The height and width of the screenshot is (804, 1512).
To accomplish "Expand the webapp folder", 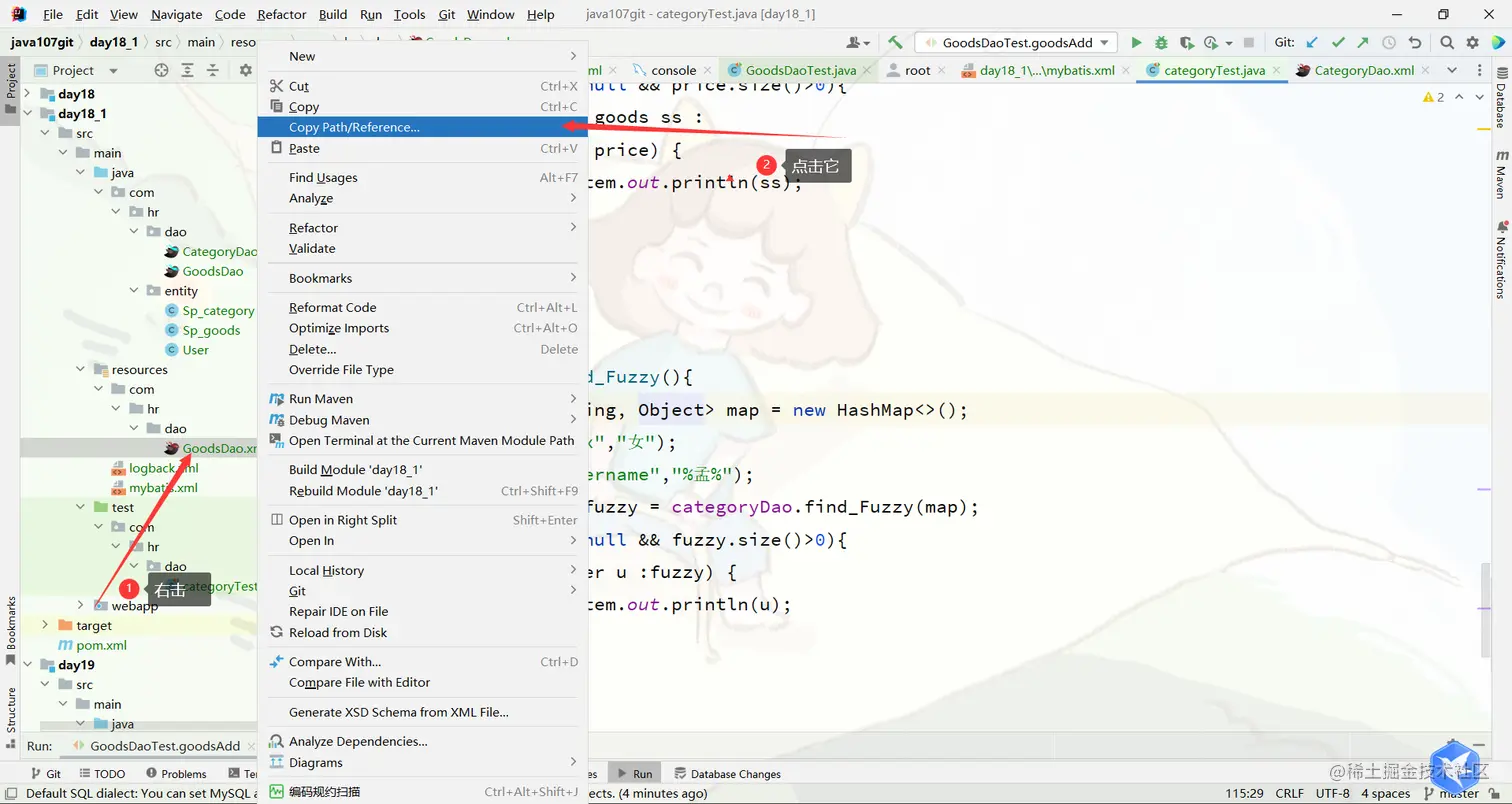I will tap(81, 605).
